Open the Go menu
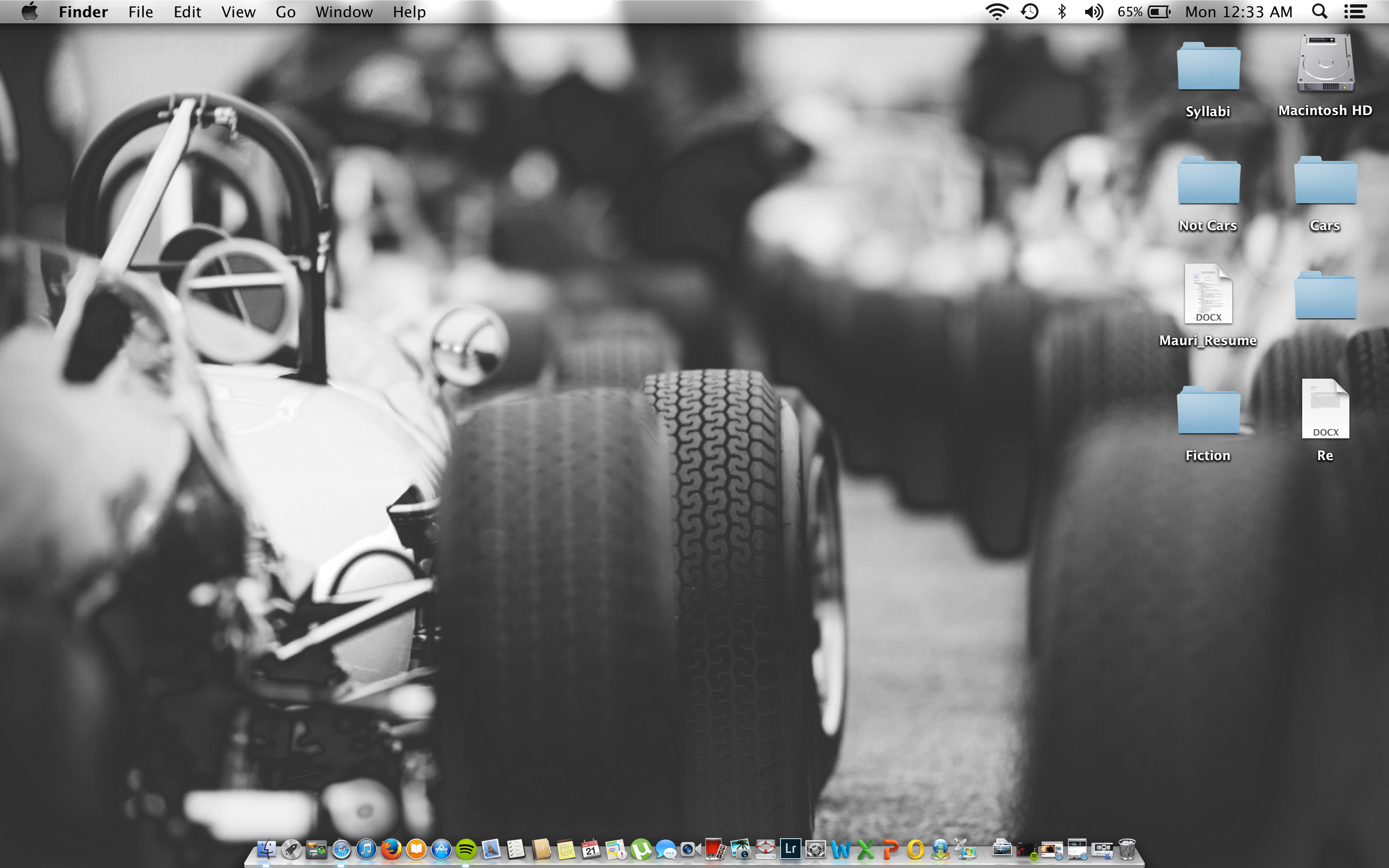 [x=285, y=11]
